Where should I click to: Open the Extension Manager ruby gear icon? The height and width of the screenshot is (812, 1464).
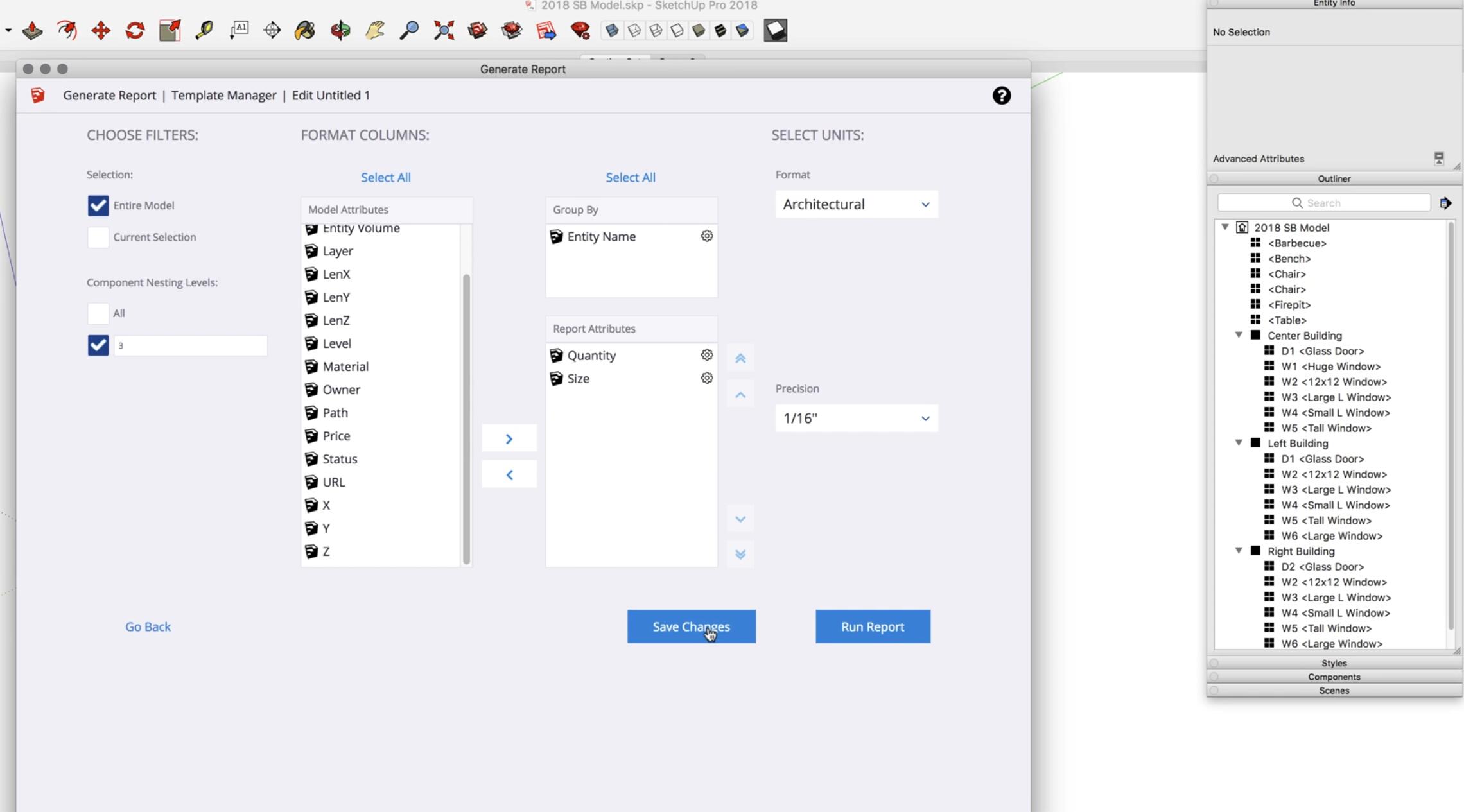click(x=580, y=30)
